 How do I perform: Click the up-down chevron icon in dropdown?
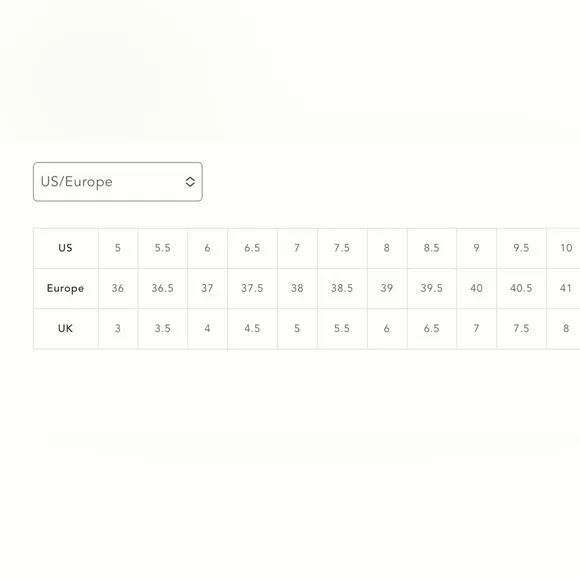pos(190,182)
